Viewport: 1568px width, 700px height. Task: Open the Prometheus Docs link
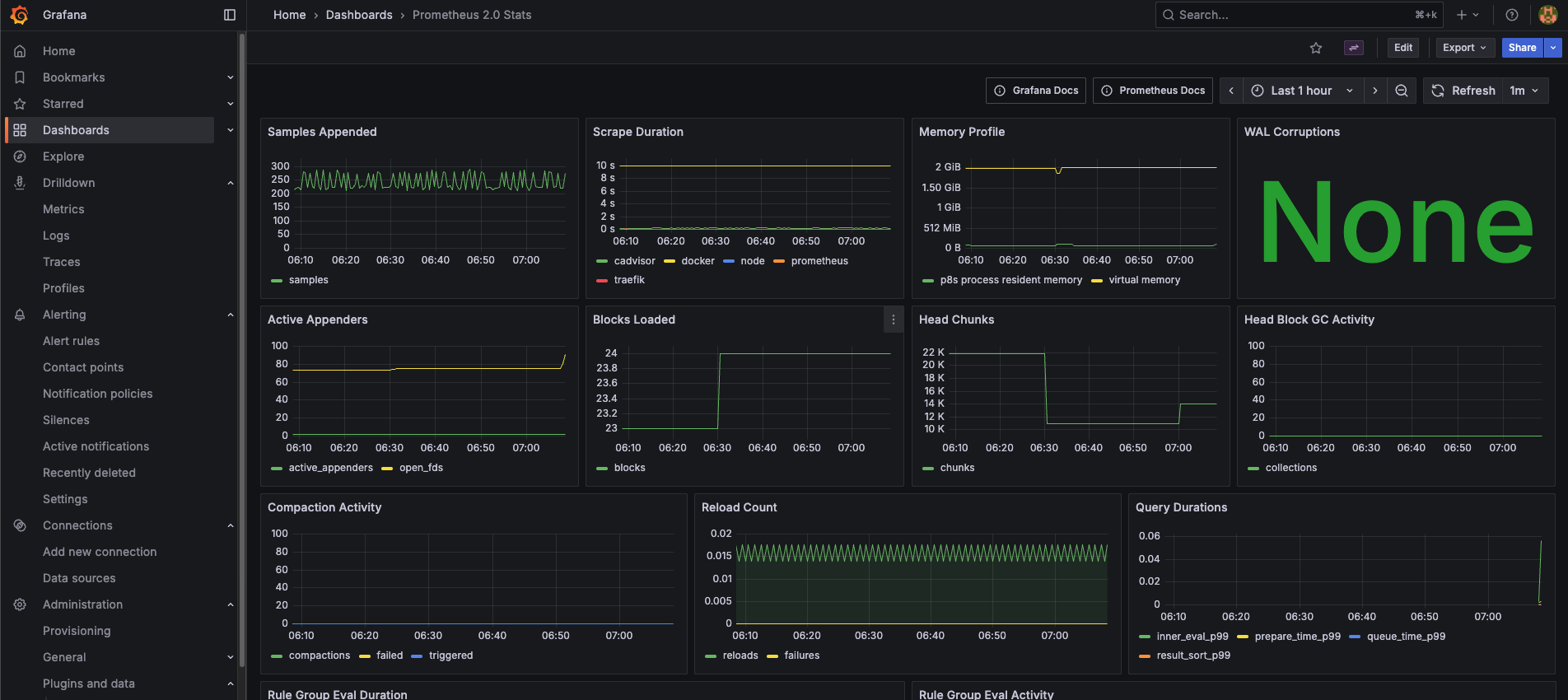point(1153,91)
